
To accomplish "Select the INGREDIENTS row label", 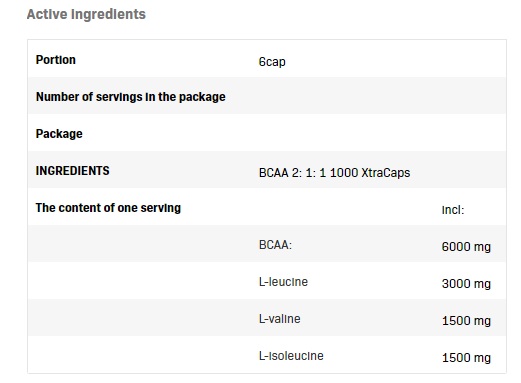I will click(72, 171).
